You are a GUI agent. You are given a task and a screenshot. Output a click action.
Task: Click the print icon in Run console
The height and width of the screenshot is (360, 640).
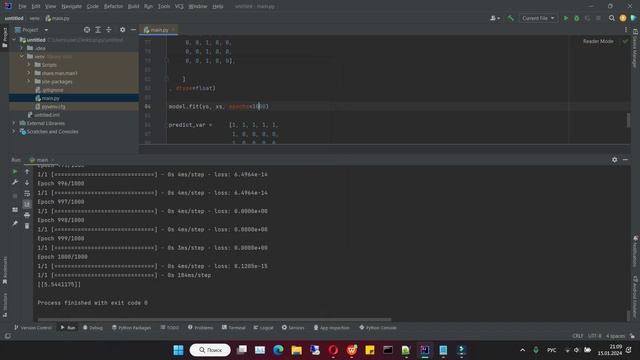(27, 215)
